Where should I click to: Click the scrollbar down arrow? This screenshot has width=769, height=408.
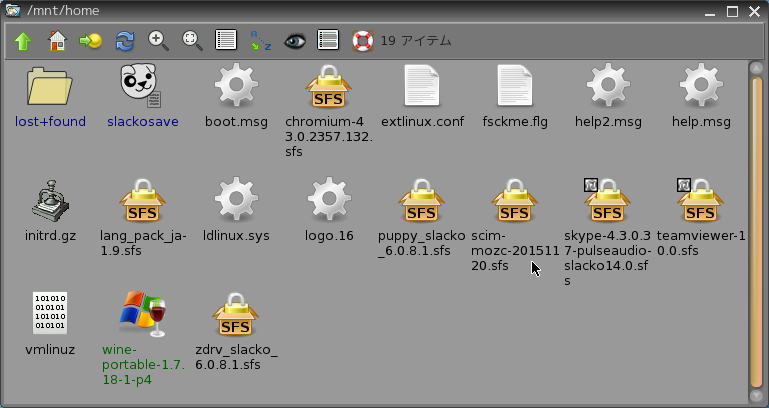pos(756,396)
